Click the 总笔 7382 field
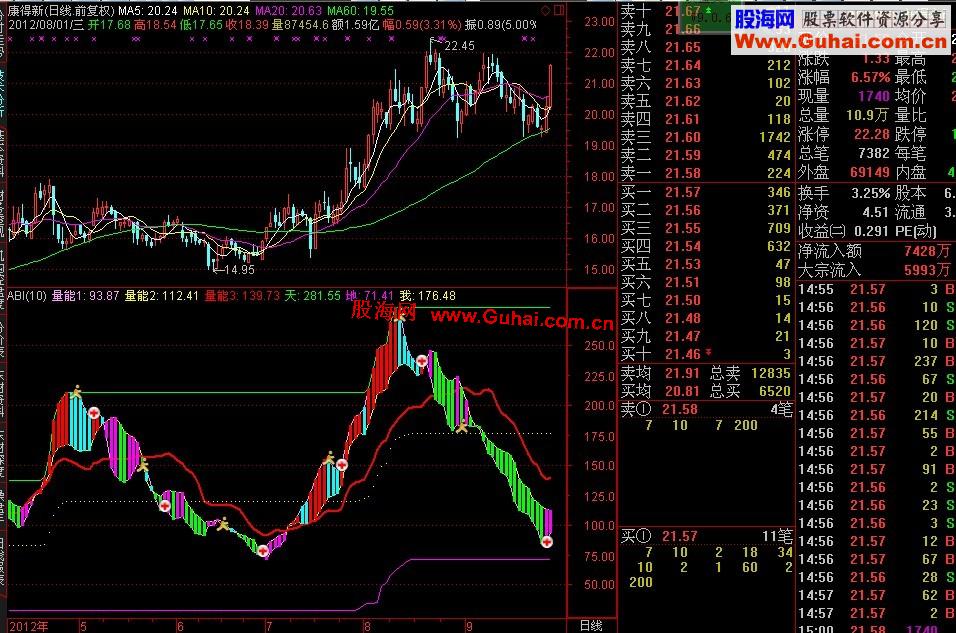The width and height of the screenshot is (956, 633). [x=844, y=153]
